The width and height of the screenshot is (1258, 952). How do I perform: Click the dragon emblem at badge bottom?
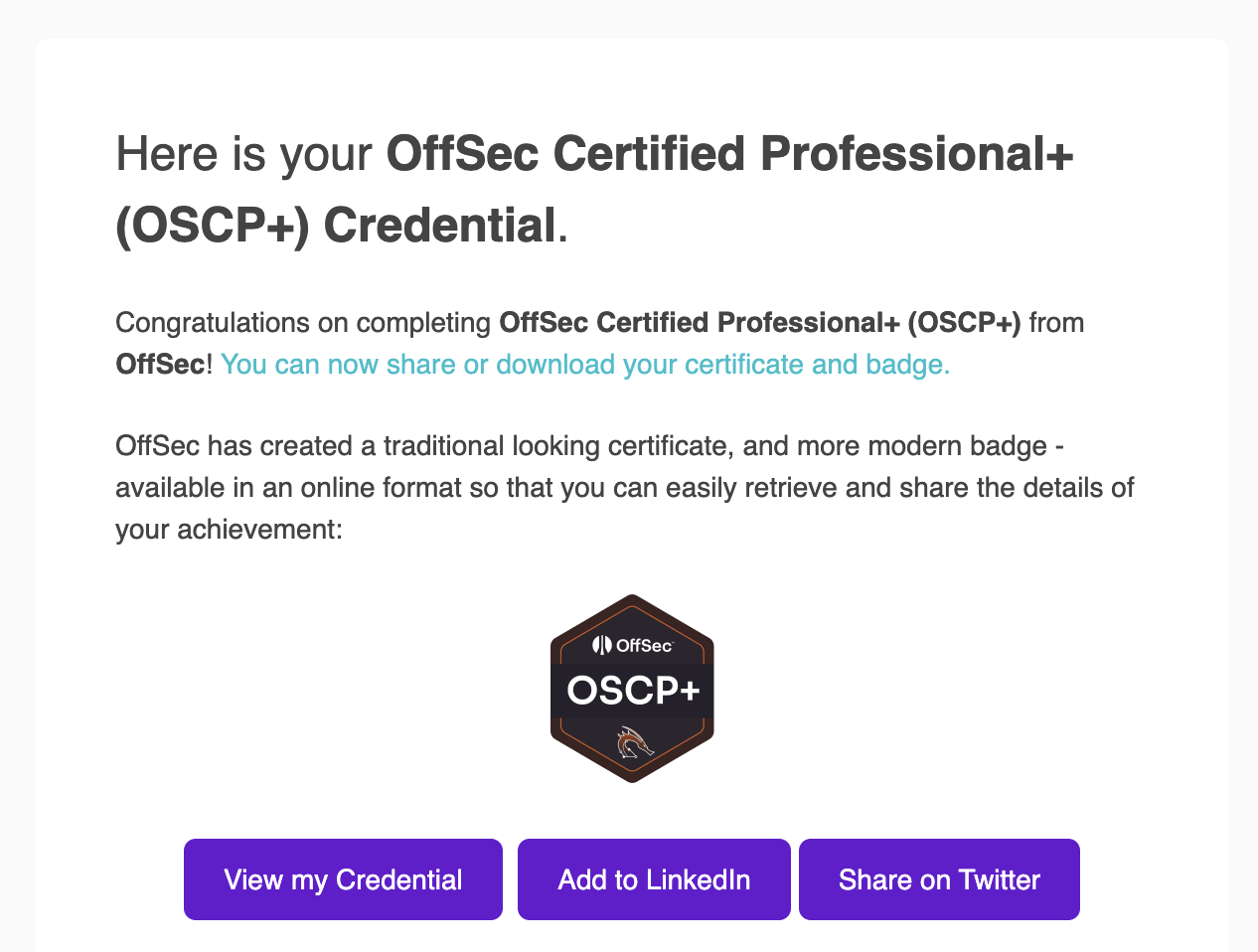pos(634,742)
